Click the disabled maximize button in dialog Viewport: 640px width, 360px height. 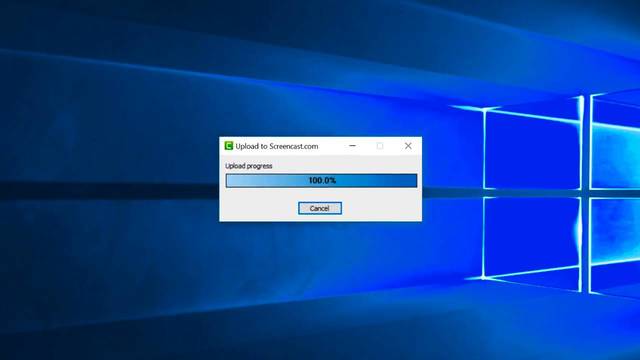[x=380, y=146]
